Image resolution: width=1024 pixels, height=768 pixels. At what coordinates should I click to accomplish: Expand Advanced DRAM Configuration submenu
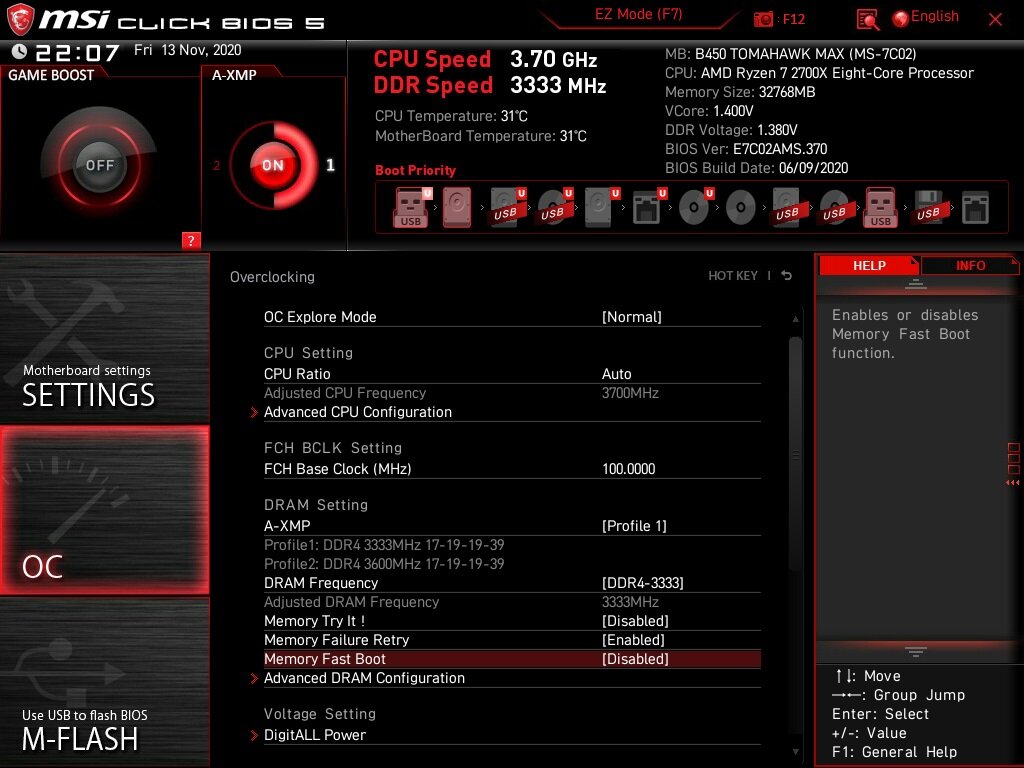(364, 678)
